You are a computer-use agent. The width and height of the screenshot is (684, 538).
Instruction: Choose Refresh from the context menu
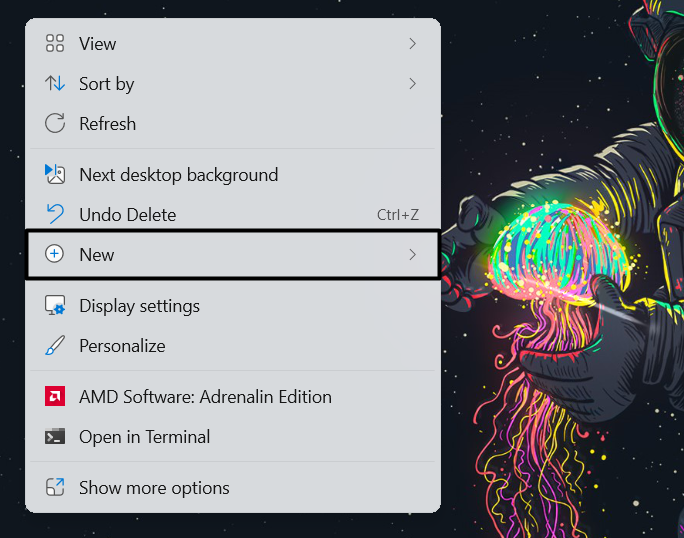[x=108, y=124]
